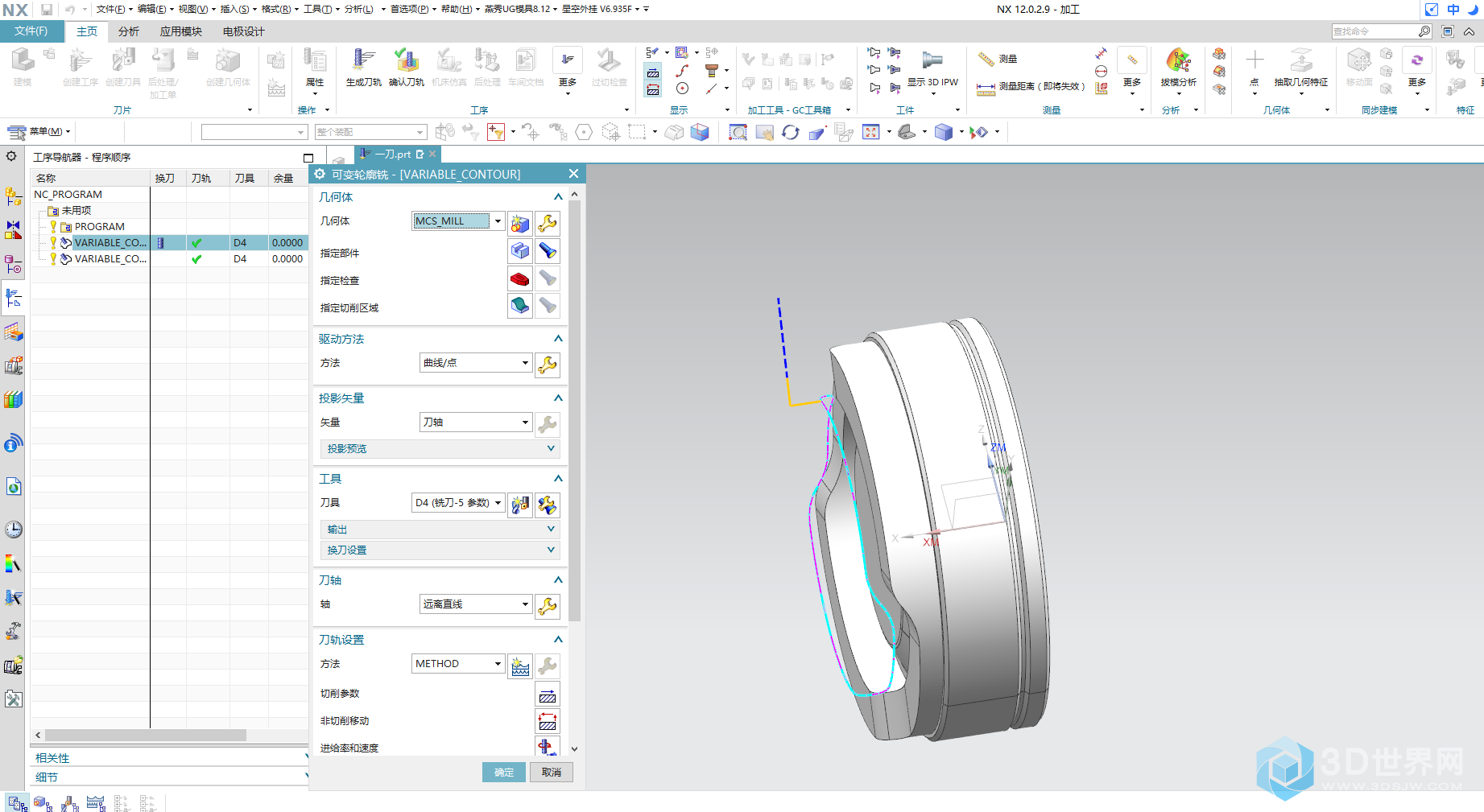
Task: Click the Find Command search field
Action: click(x=1374, y=31)
